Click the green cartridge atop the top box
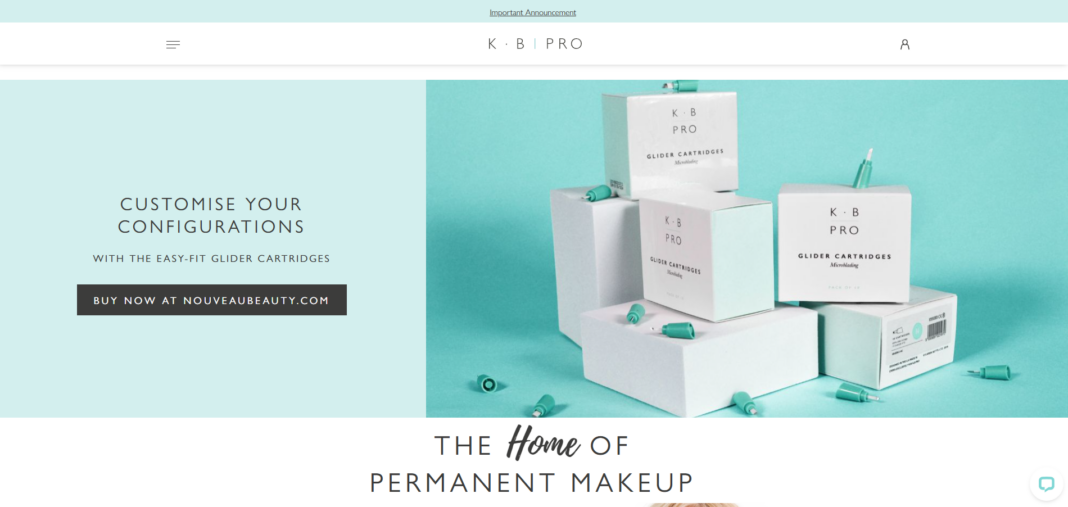Viewport: 1068px width, 507px height. click(x=681, y=85)
